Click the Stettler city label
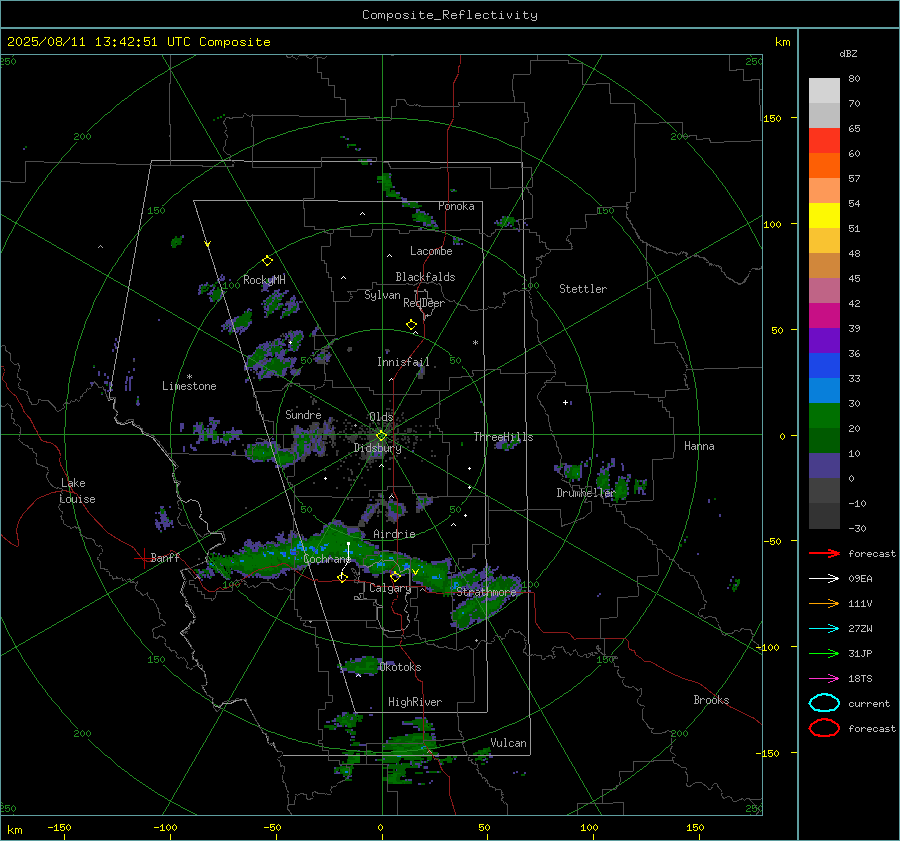Screen dimensions: 900x841 583,289
